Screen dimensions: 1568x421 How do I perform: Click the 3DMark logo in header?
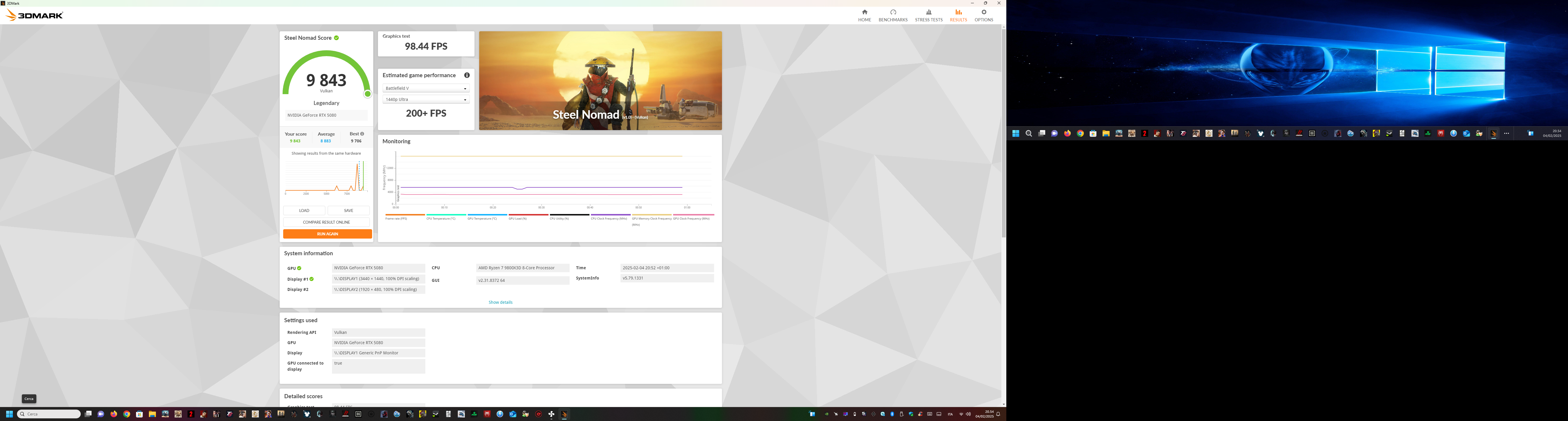tap(35, 15)
